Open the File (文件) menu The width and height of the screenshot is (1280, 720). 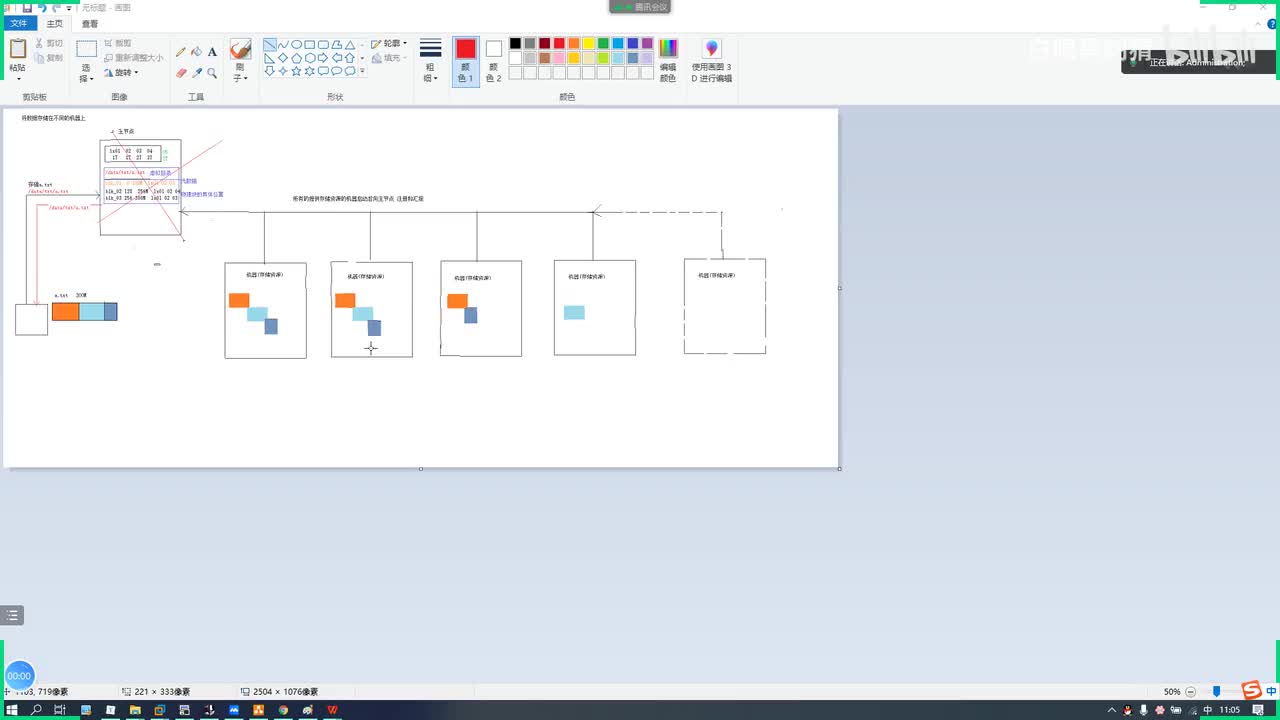[x=19, y=23]
